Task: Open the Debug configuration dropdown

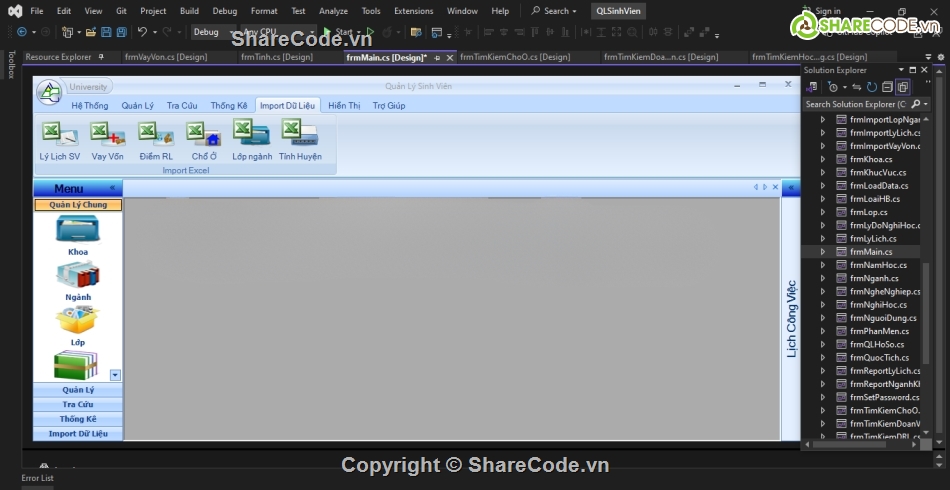Action: click(213, 32)
